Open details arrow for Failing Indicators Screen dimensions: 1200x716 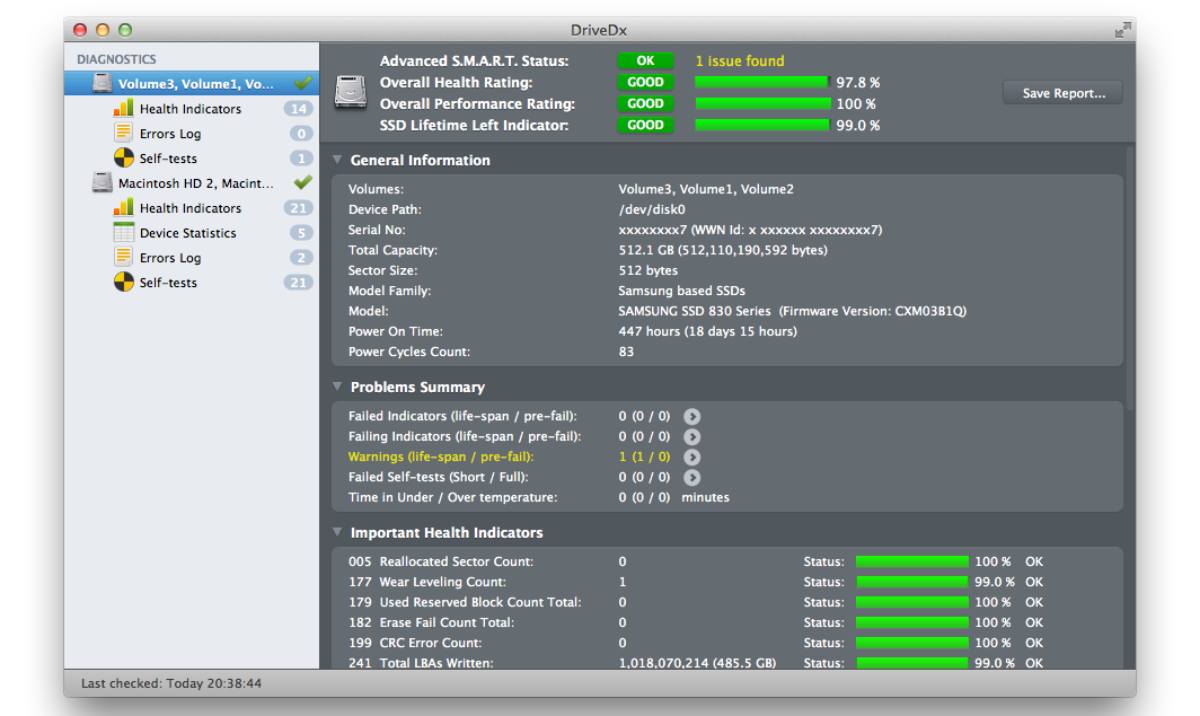(691, 436)
